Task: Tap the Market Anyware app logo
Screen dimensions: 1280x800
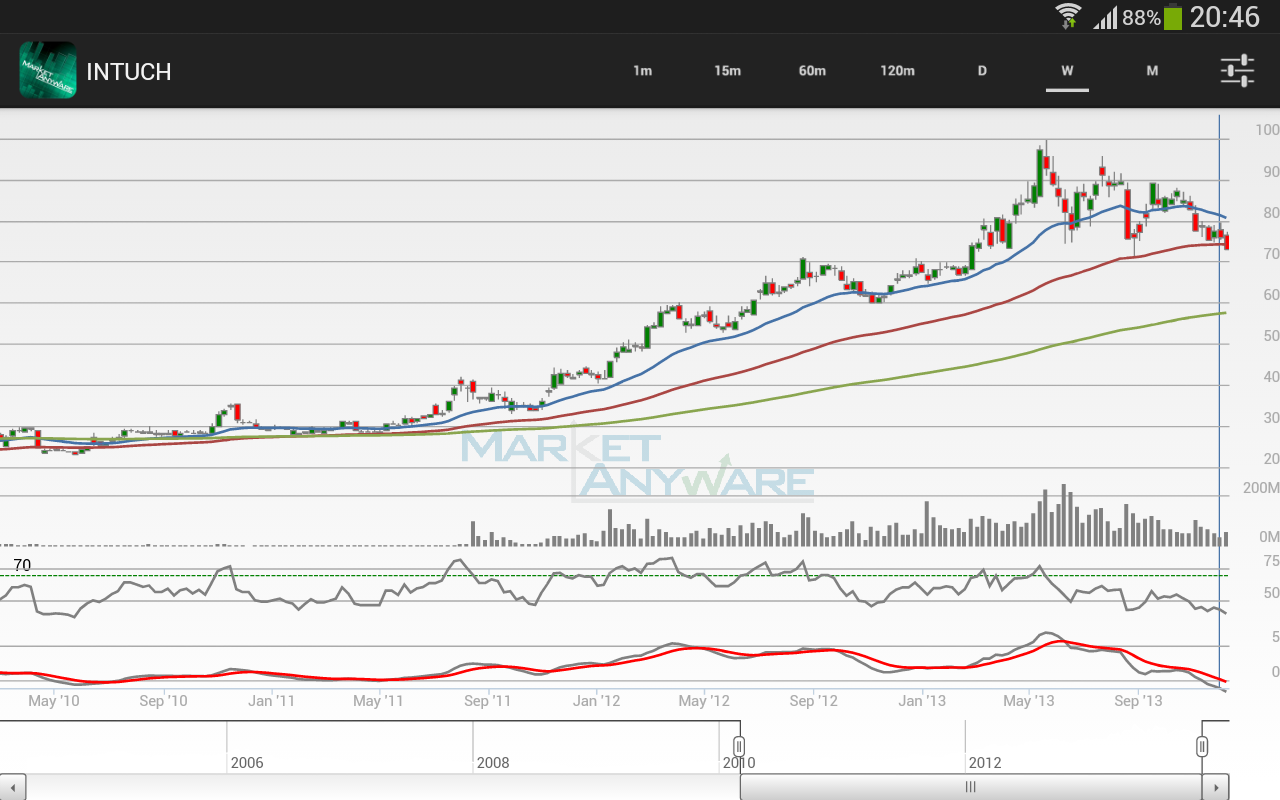Action: pyautogui.click(x=48, y=70)
